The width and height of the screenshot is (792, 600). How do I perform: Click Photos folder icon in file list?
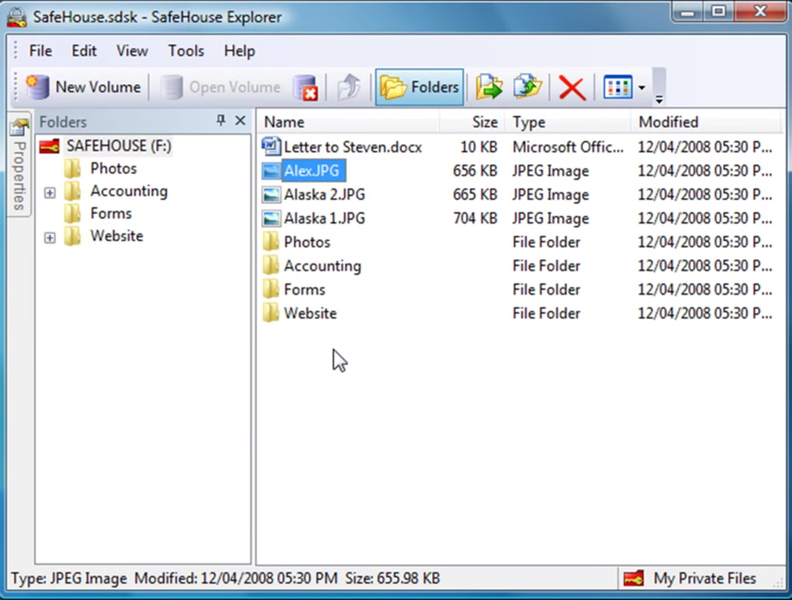(x=271, y=241)
